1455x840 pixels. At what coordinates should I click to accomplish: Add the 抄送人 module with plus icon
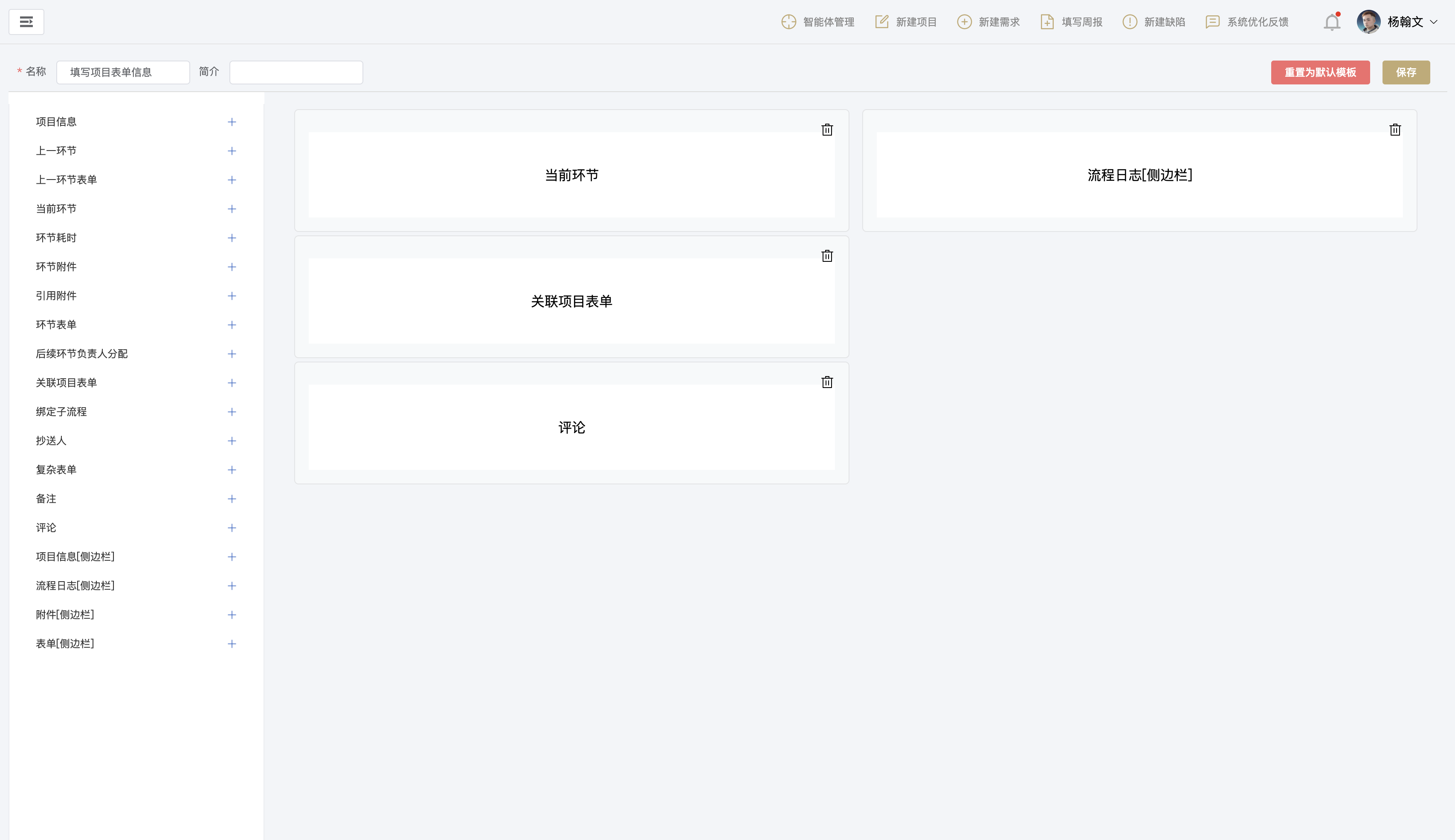click(x=232, y=441)
